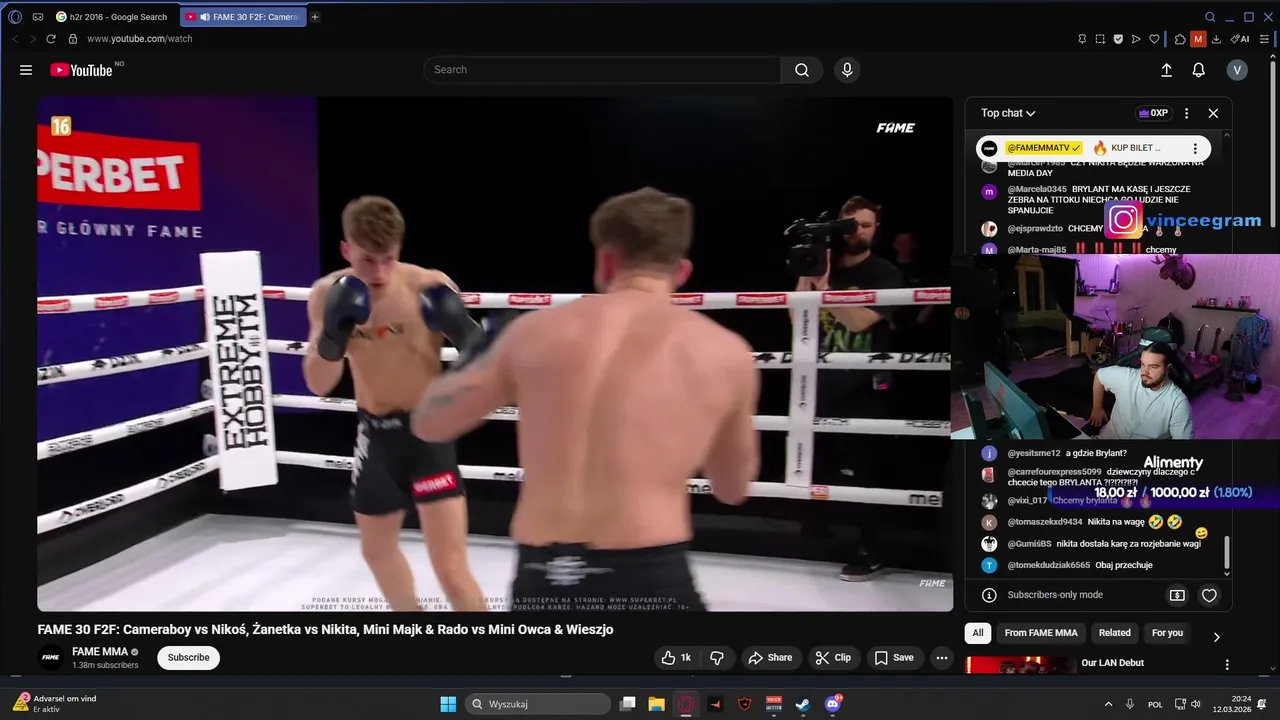
Task: Open YouTube notifications bell
Action: tap(1198, 70)
